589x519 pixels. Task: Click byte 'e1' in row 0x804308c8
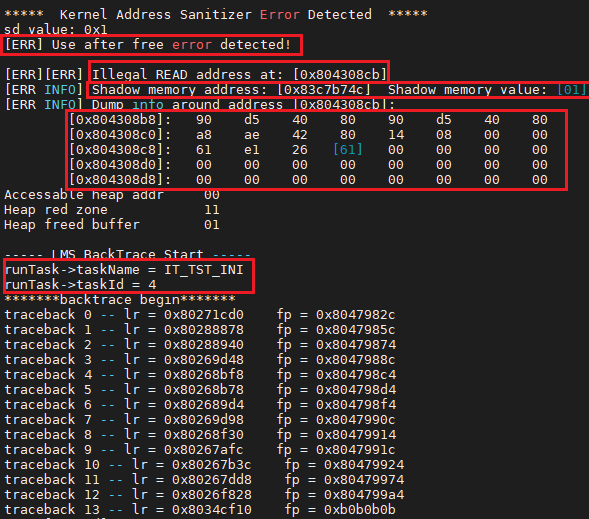click(252, 150)
